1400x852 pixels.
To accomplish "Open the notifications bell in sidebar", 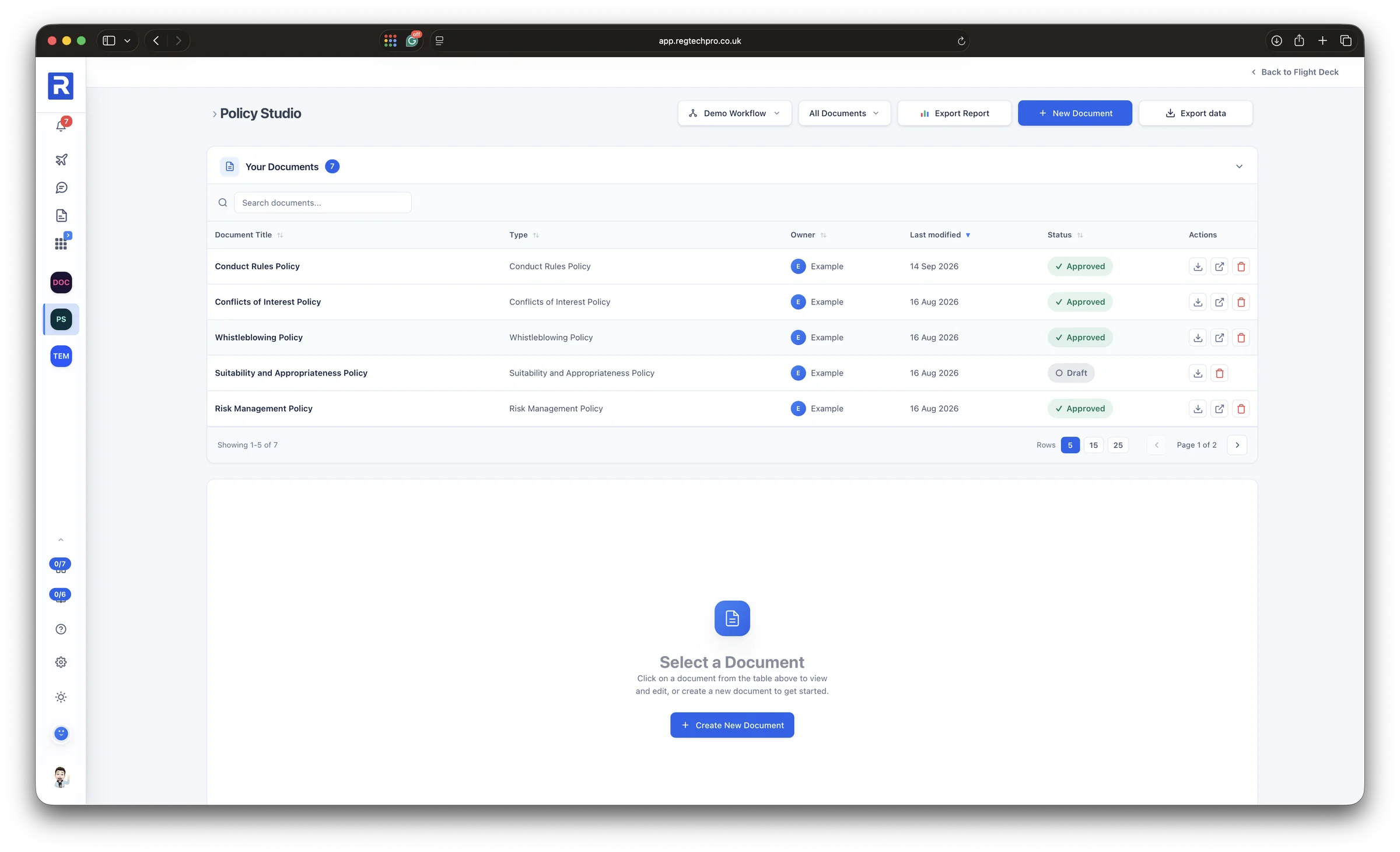I will 61,125.
